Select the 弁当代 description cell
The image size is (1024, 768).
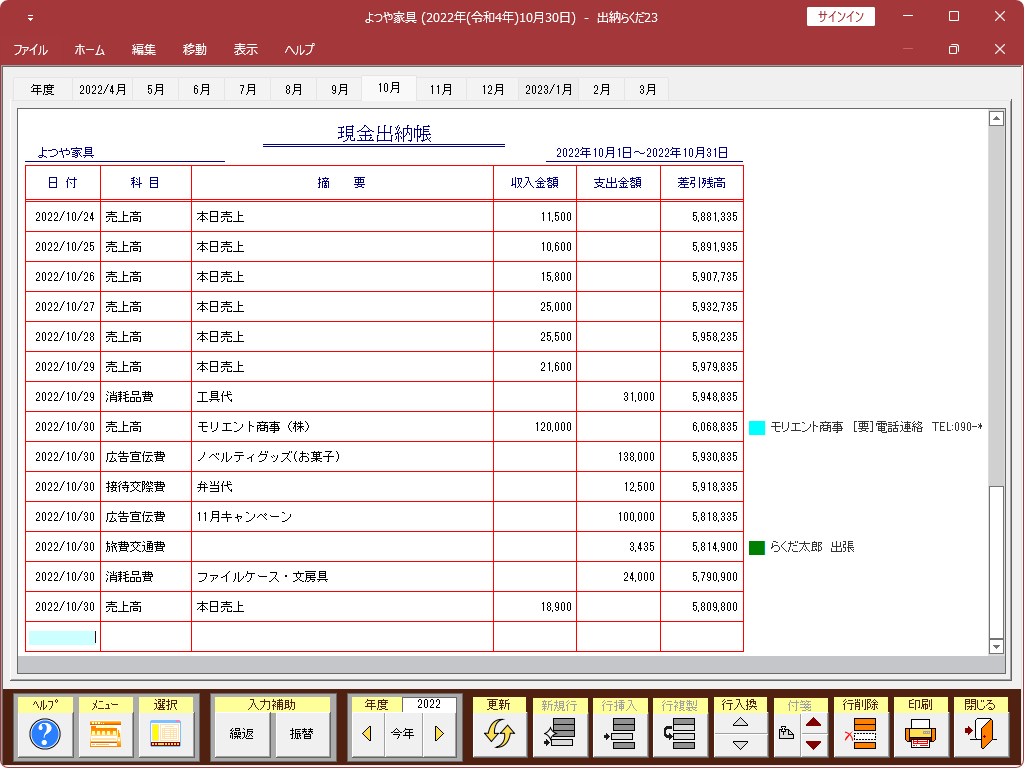(342, 487)
